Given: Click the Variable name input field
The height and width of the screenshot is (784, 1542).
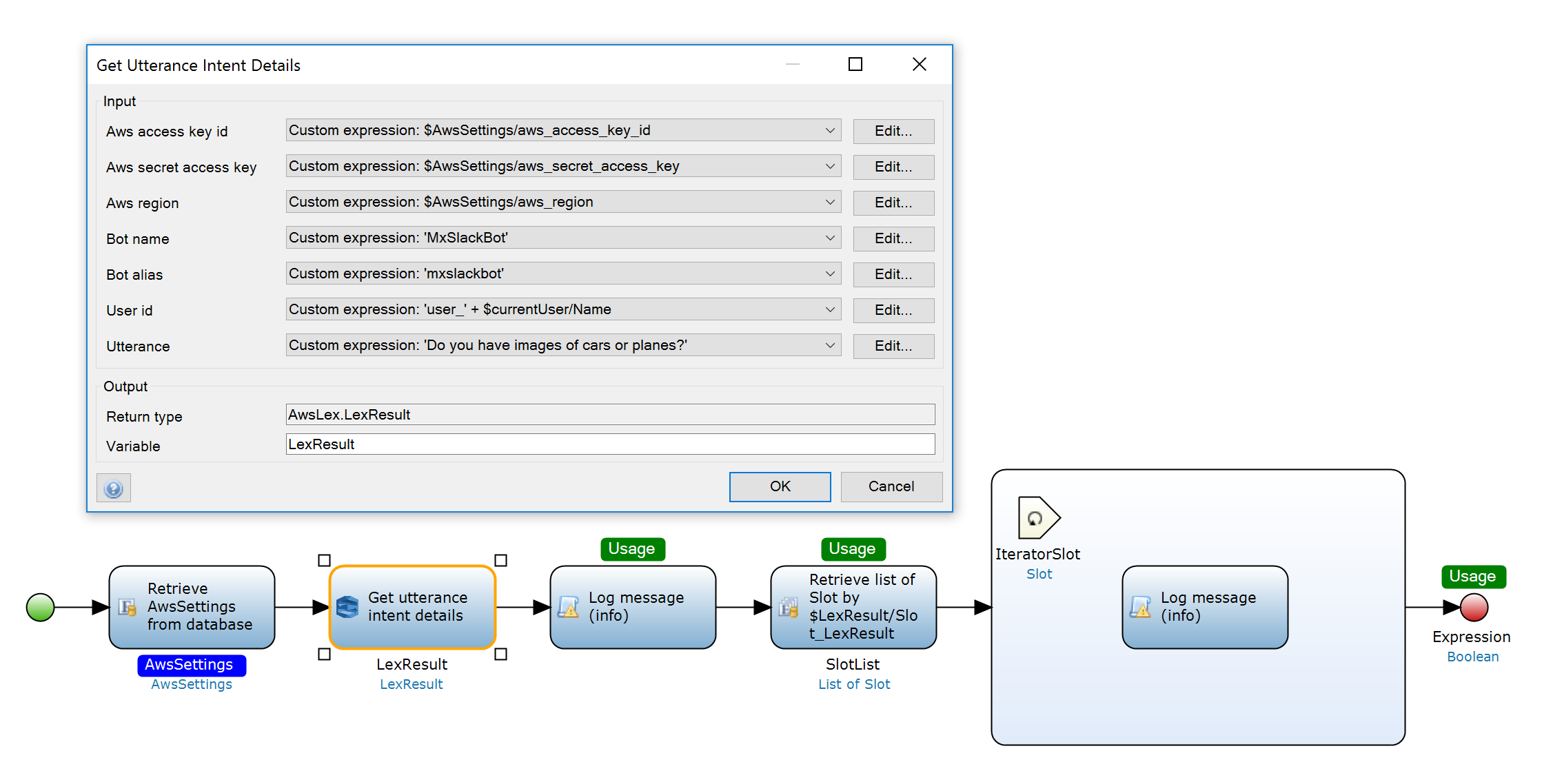Looking at the screenshot, I should click(x=610, y=444).
